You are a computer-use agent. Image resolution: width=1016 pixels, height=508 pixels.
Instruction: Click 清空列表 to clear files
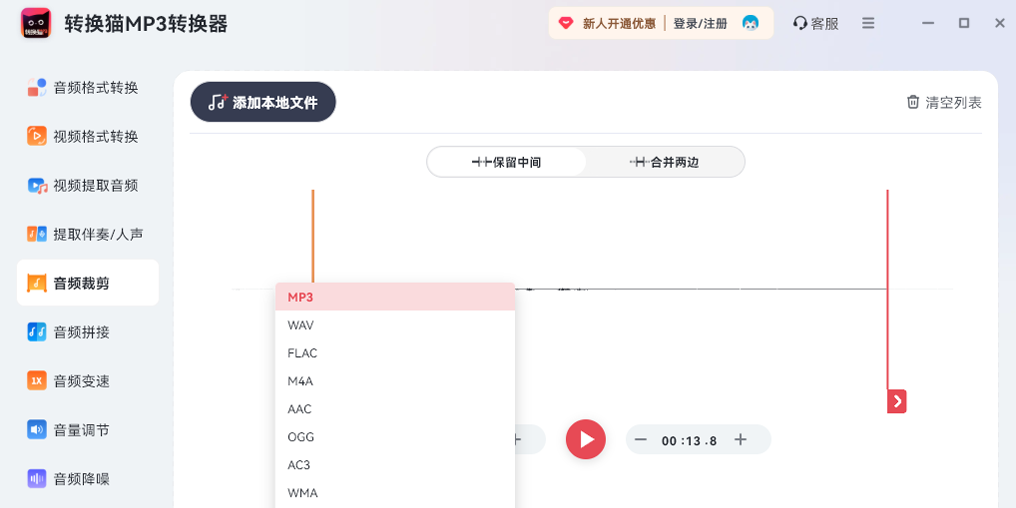coord(944,102)
